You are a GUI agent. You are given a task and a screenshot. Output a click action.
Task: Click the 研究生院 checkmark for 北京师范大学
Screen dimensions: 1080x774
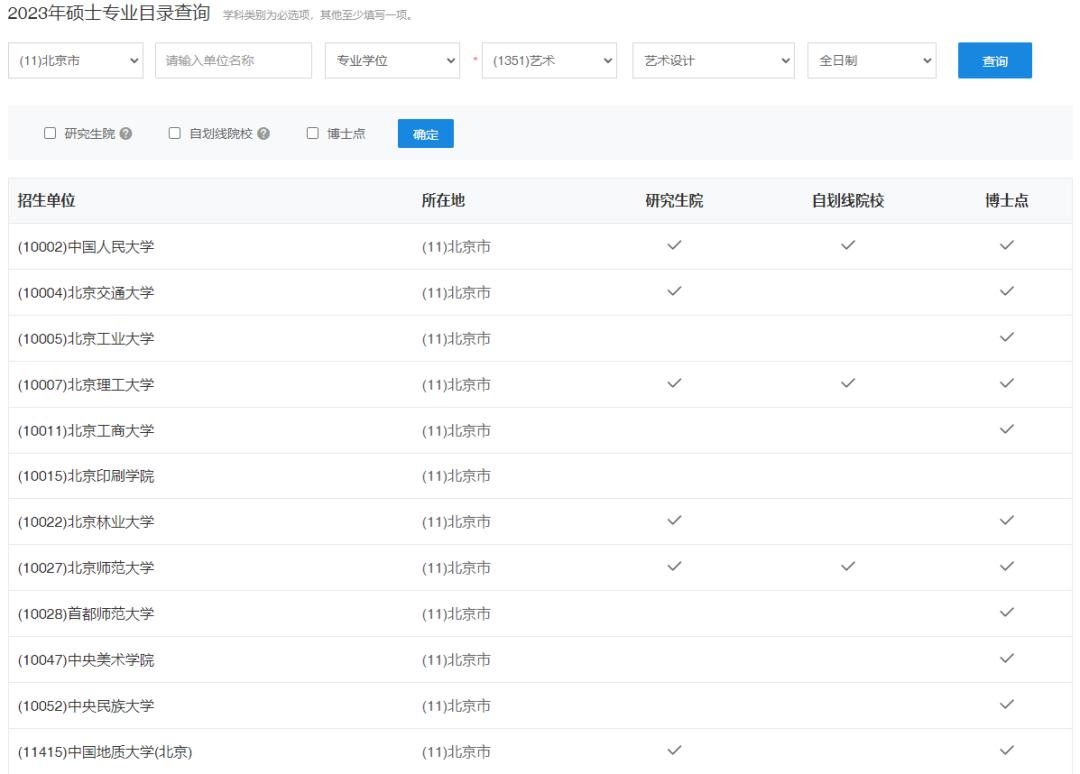click(675, 567)
